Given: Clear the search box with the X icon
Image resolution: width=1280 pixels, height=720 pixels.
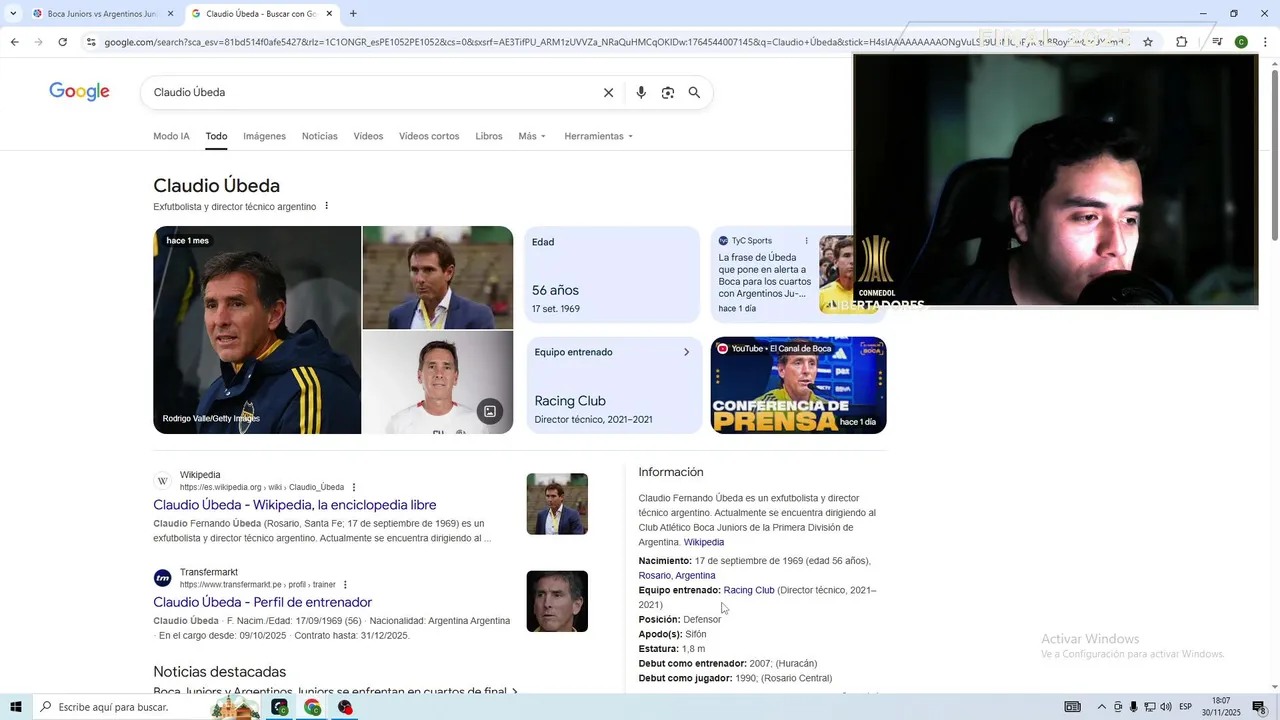Looking at the screenshot, I should point(608,93).
